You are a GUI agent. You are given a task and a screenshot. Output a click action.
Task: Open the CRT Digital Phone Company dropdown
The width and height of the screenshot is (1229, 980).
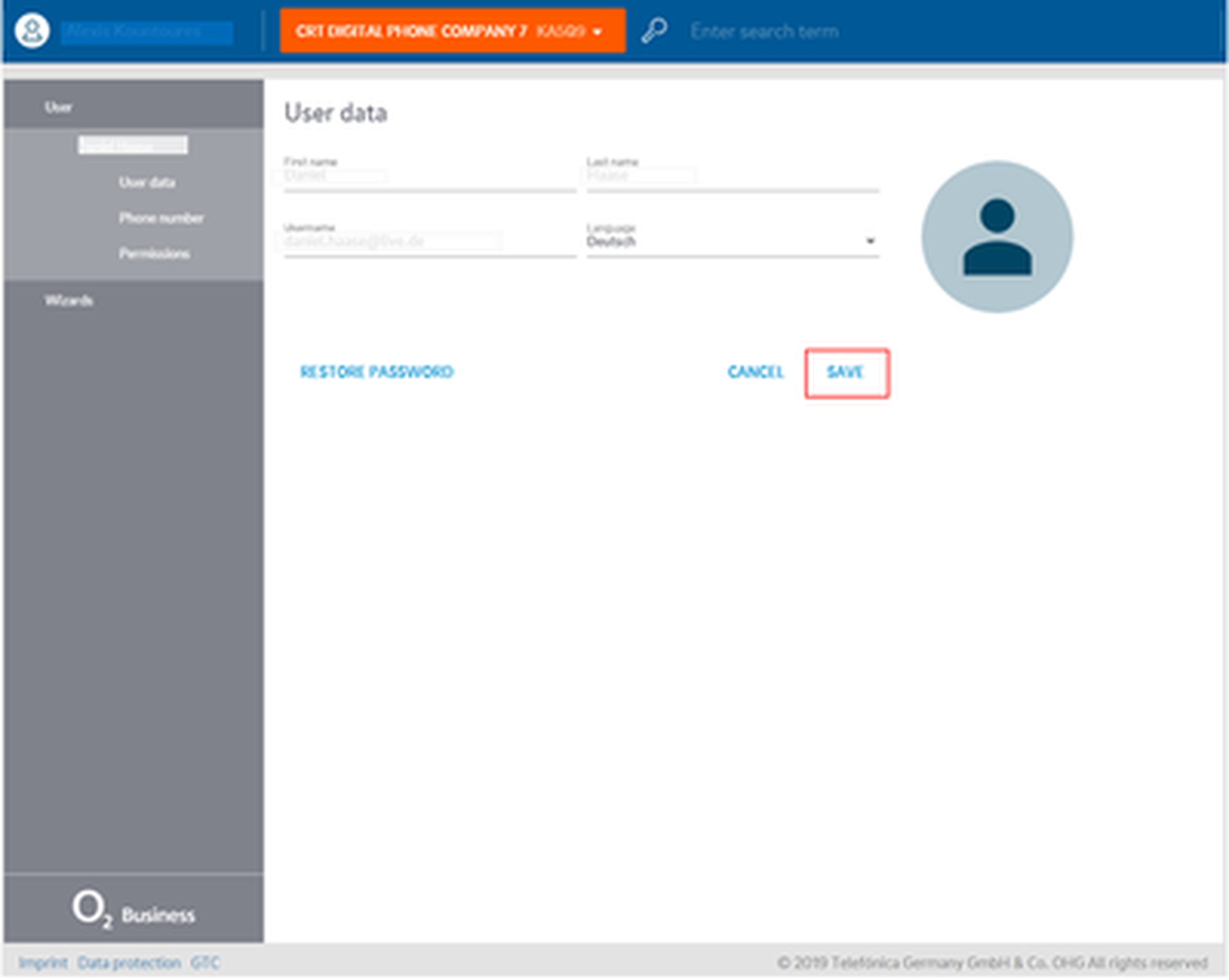(452, 31)
